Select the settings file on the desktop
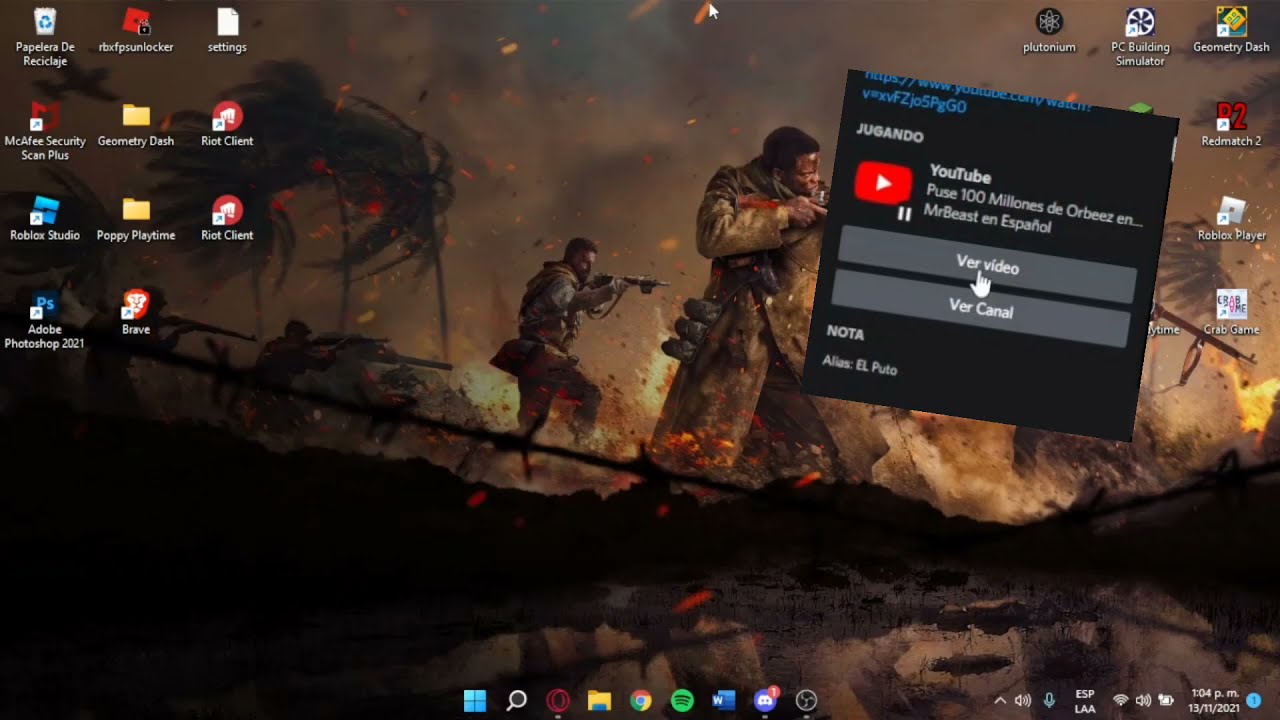This screenshot has width=1280, height=720. (x=227, y=30)
